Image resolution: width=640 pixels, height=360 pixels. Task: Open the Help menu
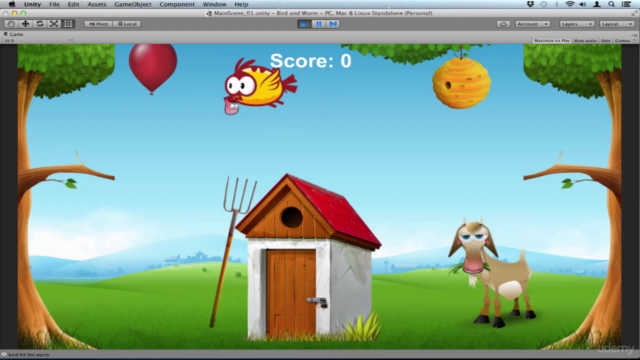241,4
